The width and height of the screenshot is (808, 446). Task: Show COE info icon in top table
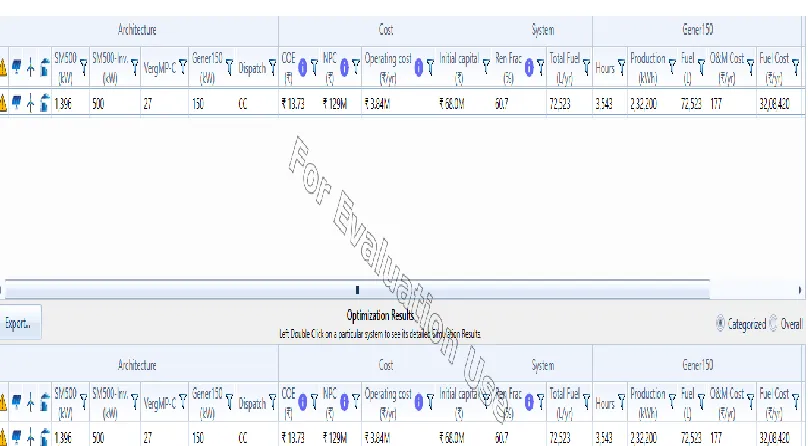(302, 67)
